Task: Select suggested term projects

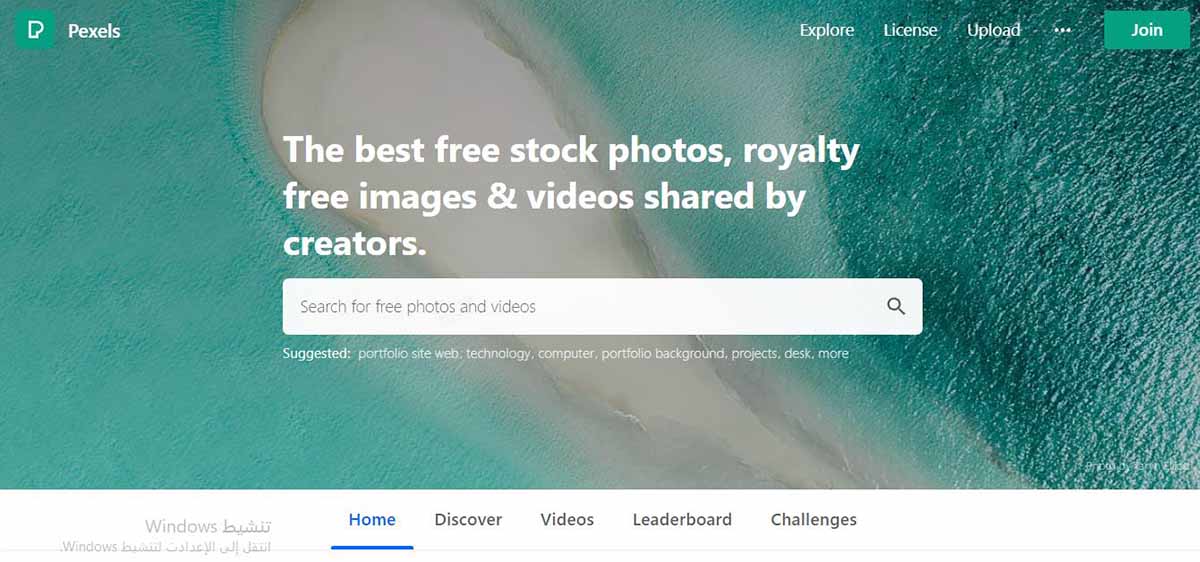Action: coord(755,353)
